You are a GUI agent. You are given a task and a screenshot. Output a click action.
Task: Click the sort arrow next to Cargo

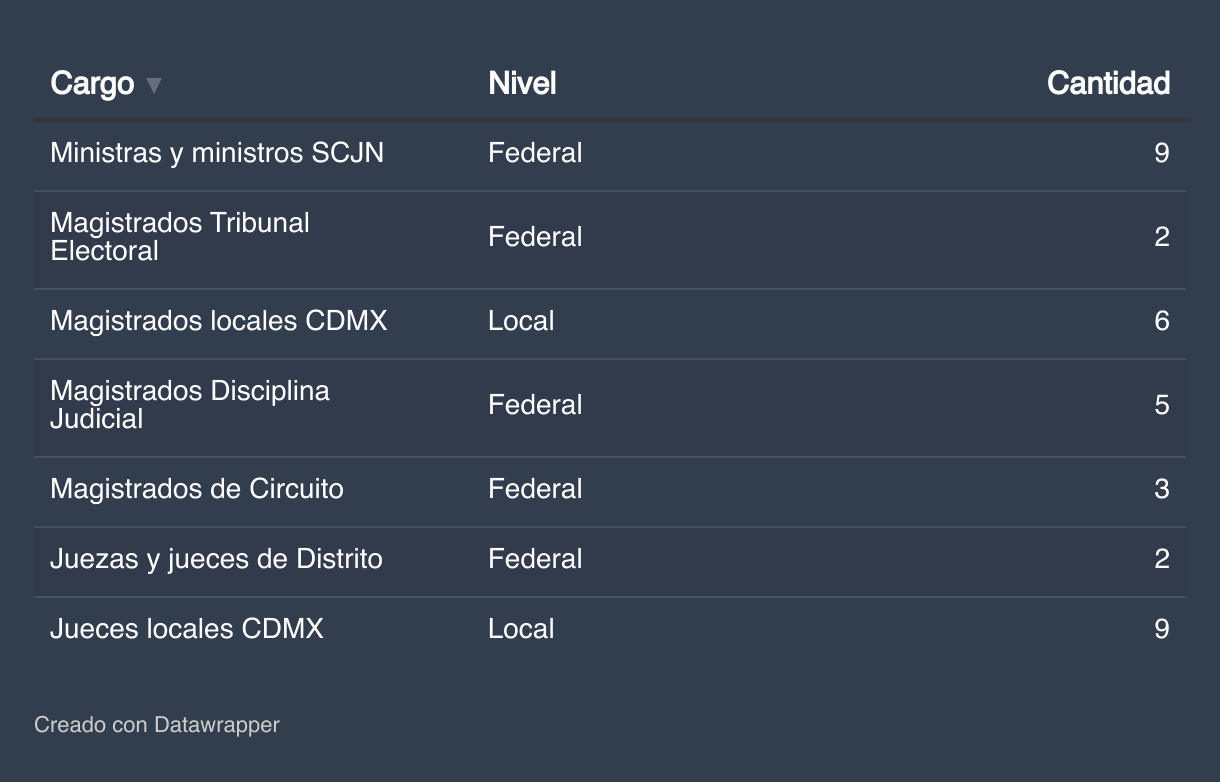tap(153, 85)
